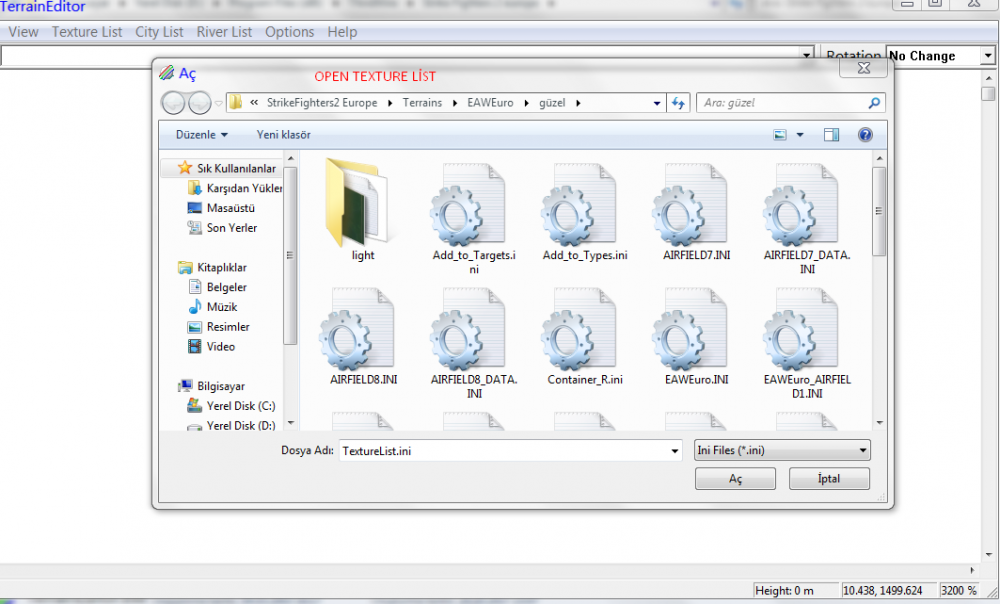Open the View menu
The height and width of the screenshot is (604, 1000).
point(23,32)
